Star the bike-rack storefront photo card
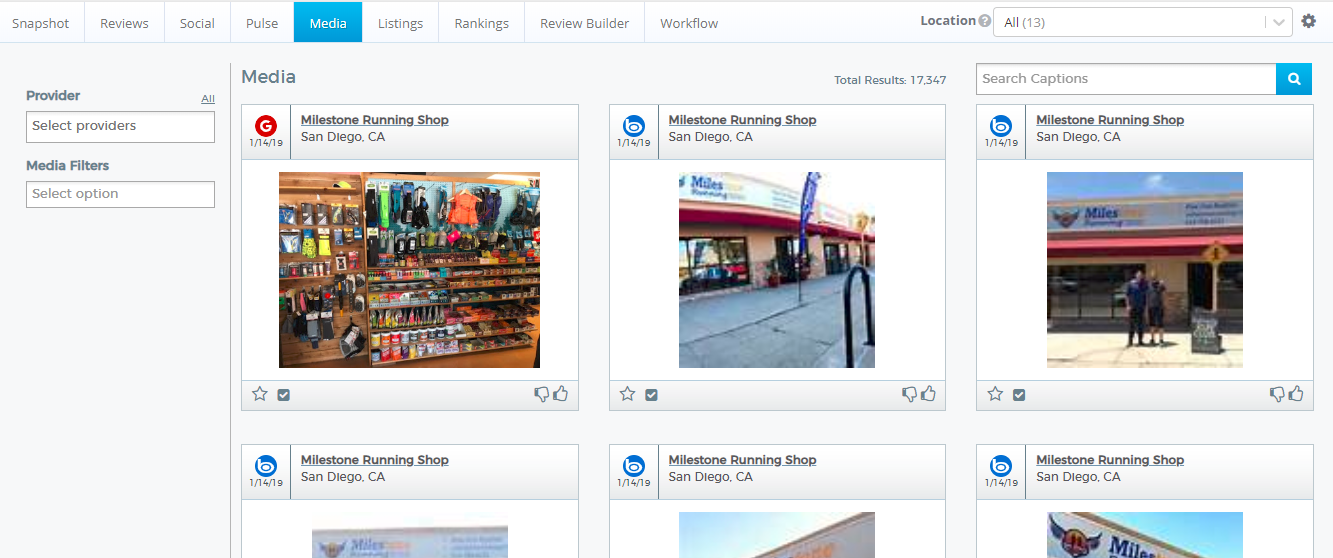 [x=628, y=394]
